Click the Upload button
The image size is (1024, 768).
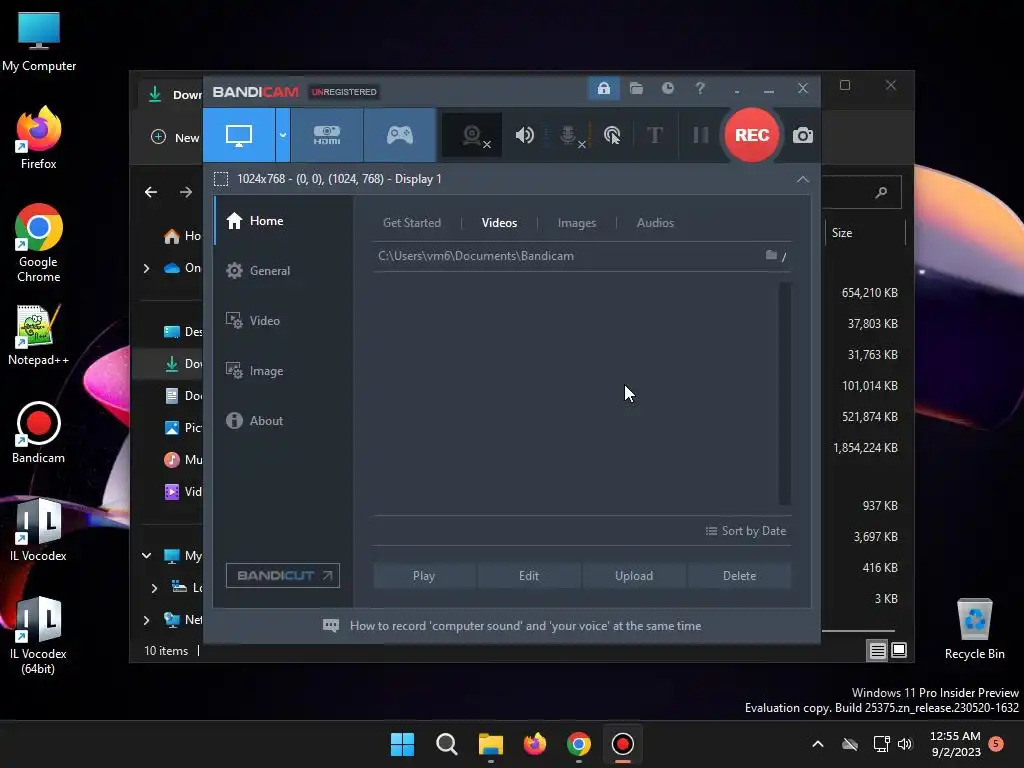(x=633, y=576)
